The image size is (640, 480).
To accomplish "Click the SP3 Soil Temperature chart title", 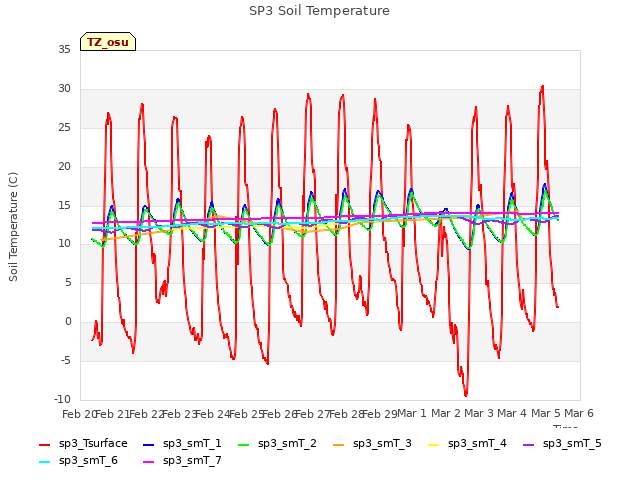I will pos(320,11).
